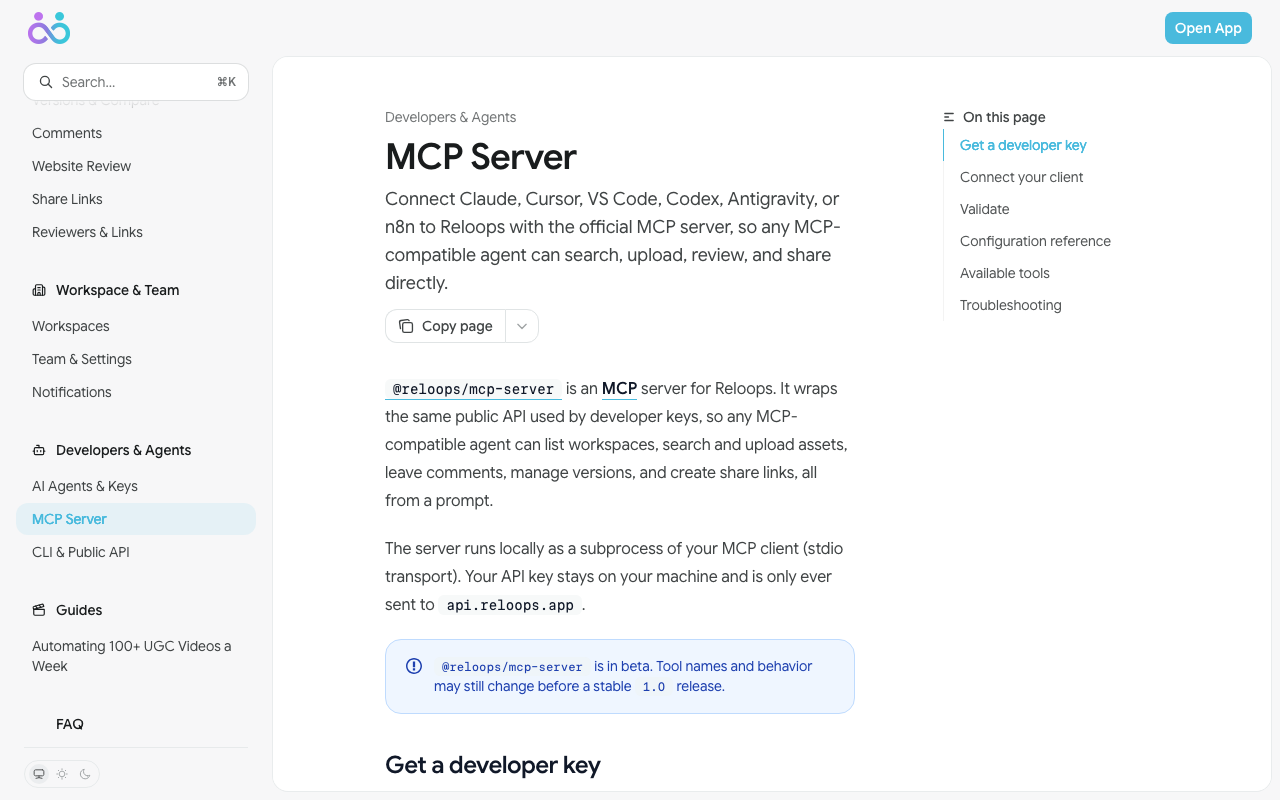Click the Developers & Agents robot icon

pyautogui.click(x=39, y=450)
